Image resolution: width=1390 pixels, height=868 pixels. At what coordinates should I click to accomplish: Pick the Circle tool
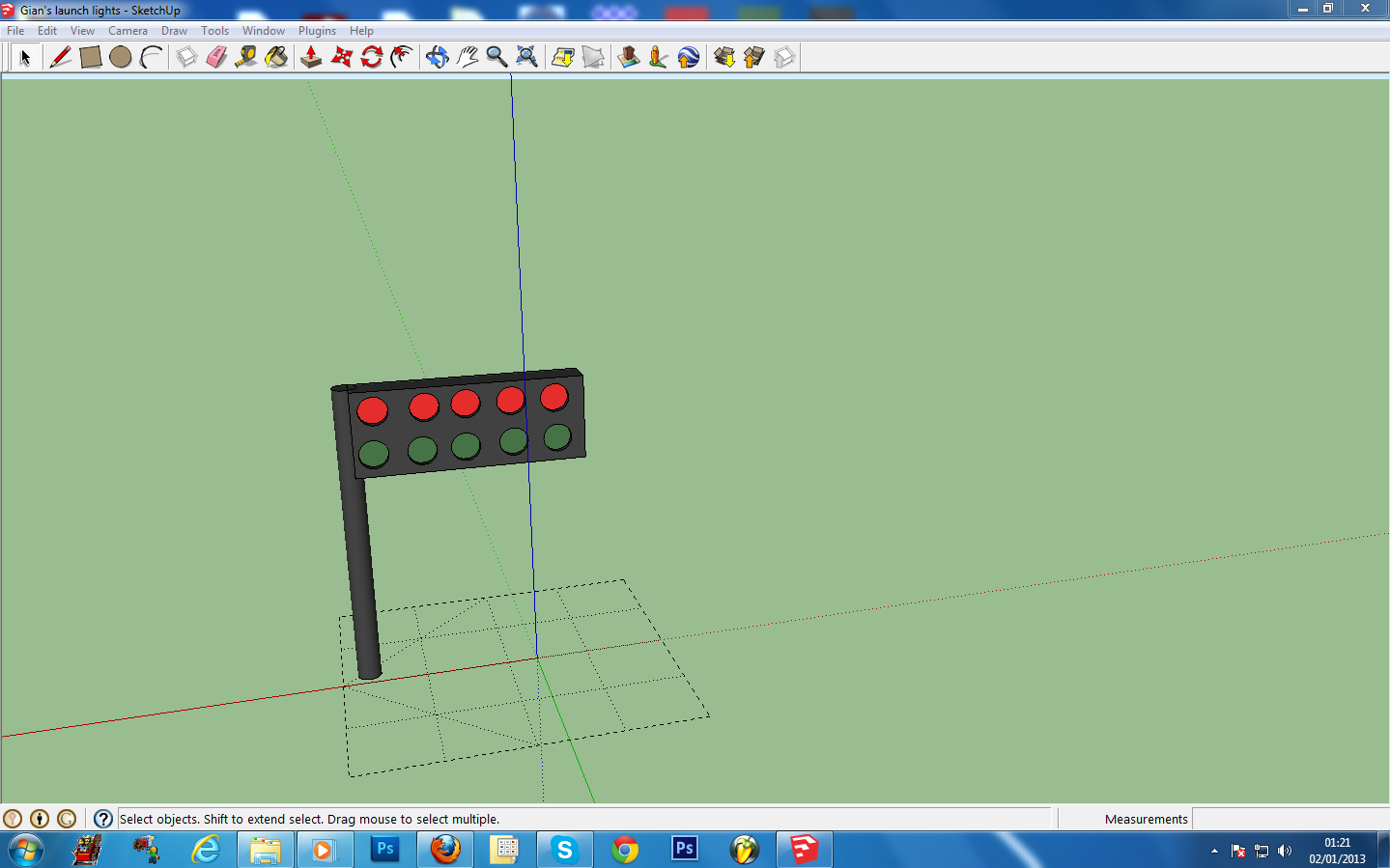[x=121, y=58]
